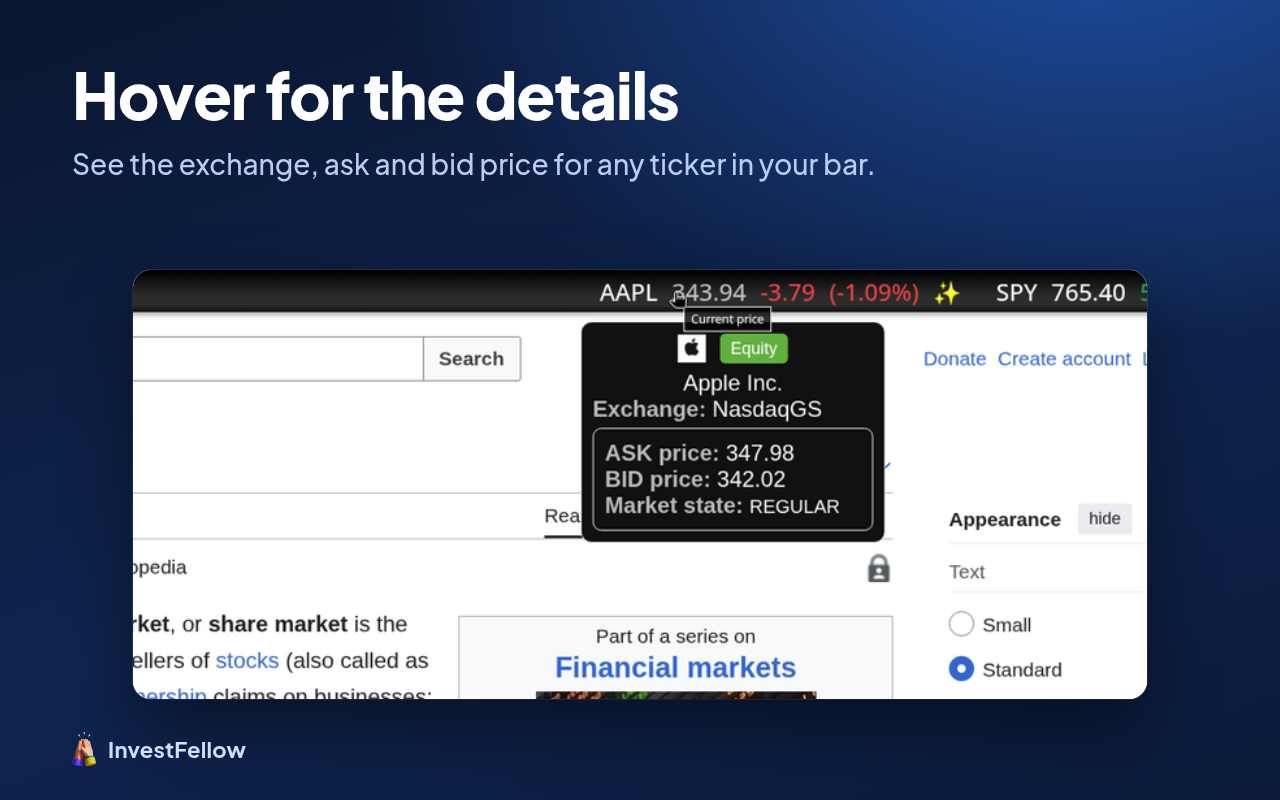Open the Financial markets series link

pyautogui.click(x=676, y=667)
